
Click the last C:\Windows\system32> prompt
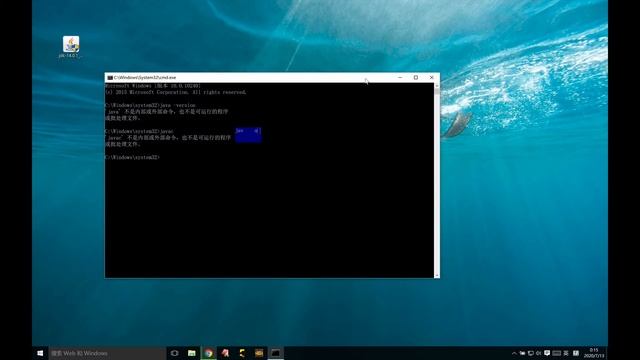tap(133, 157)
